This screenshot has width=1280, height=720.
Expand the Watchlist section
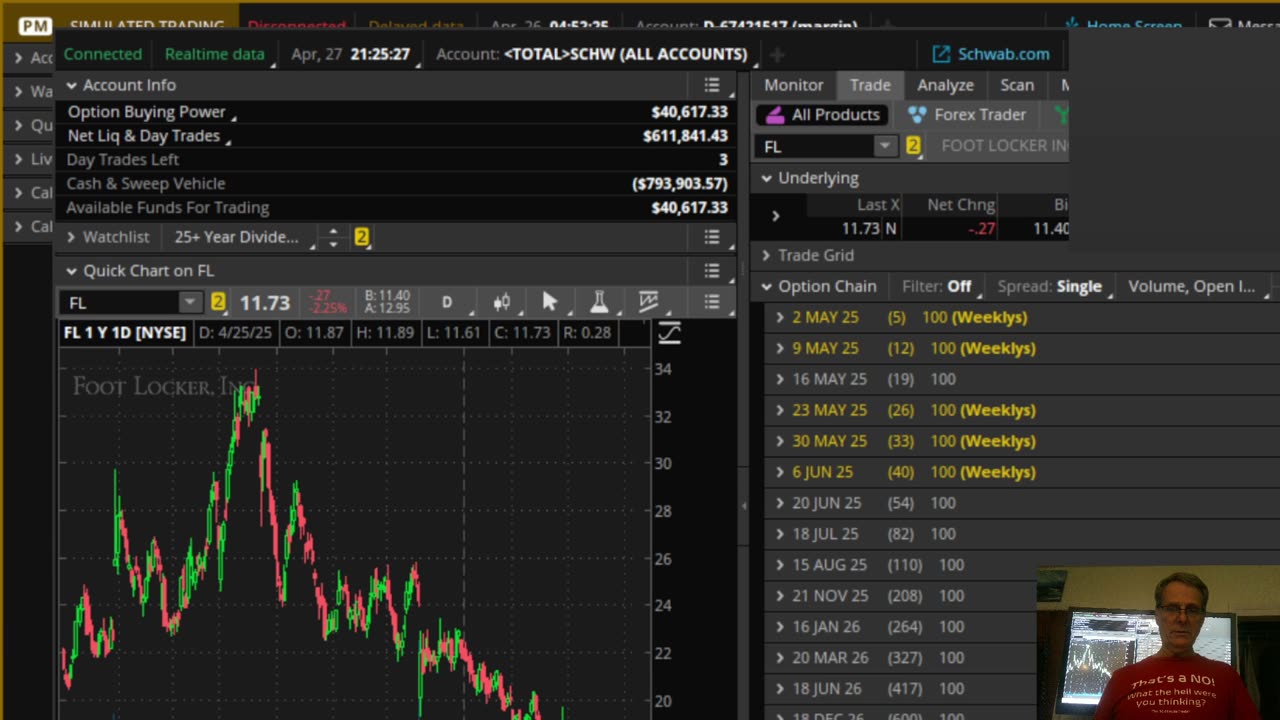(71, 237)
